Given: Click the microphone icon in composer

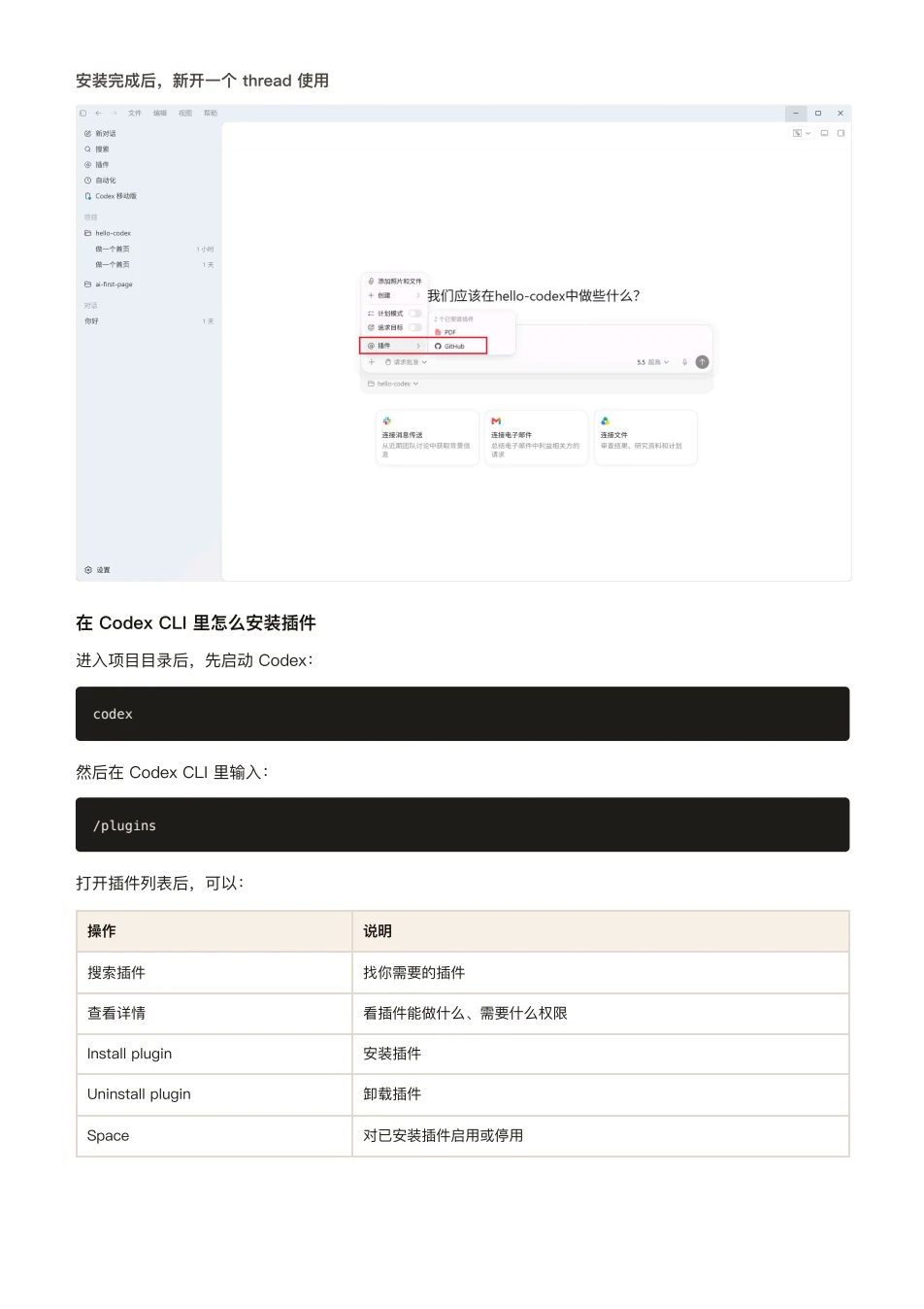Looking at the screenshot, I should (x=684, y=362).
